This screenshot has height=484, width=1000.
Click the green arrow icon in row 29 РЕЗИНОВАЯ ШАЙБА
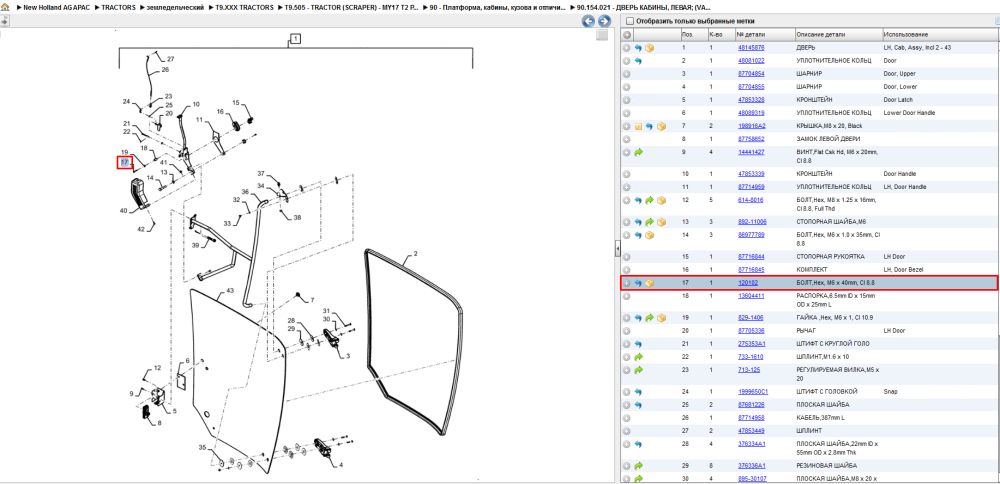pos(638,466)
